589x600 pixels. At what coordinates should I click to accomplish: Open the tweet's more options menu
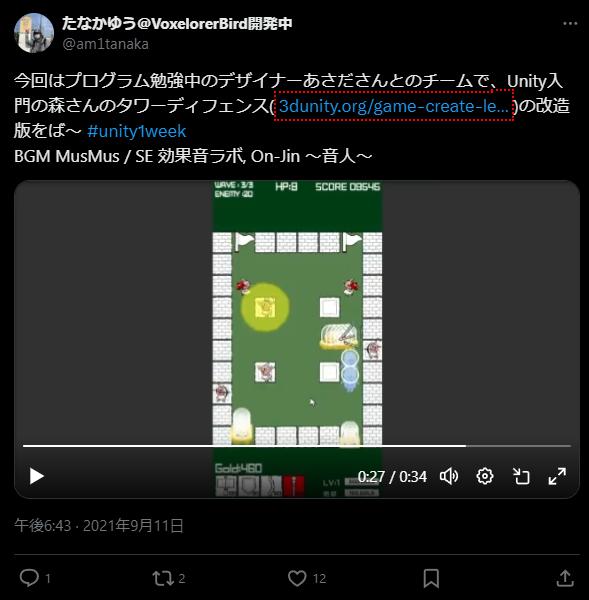point(570,24)
